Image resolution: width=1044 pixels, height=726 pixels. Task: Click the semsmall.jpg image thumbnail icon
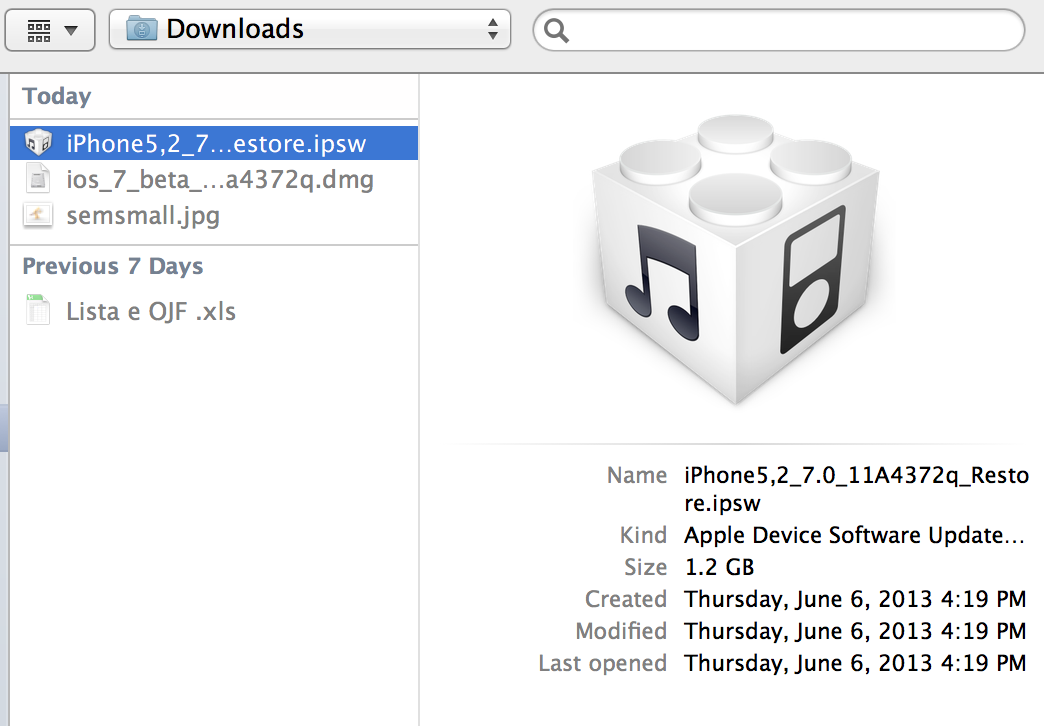click(38, 215)
